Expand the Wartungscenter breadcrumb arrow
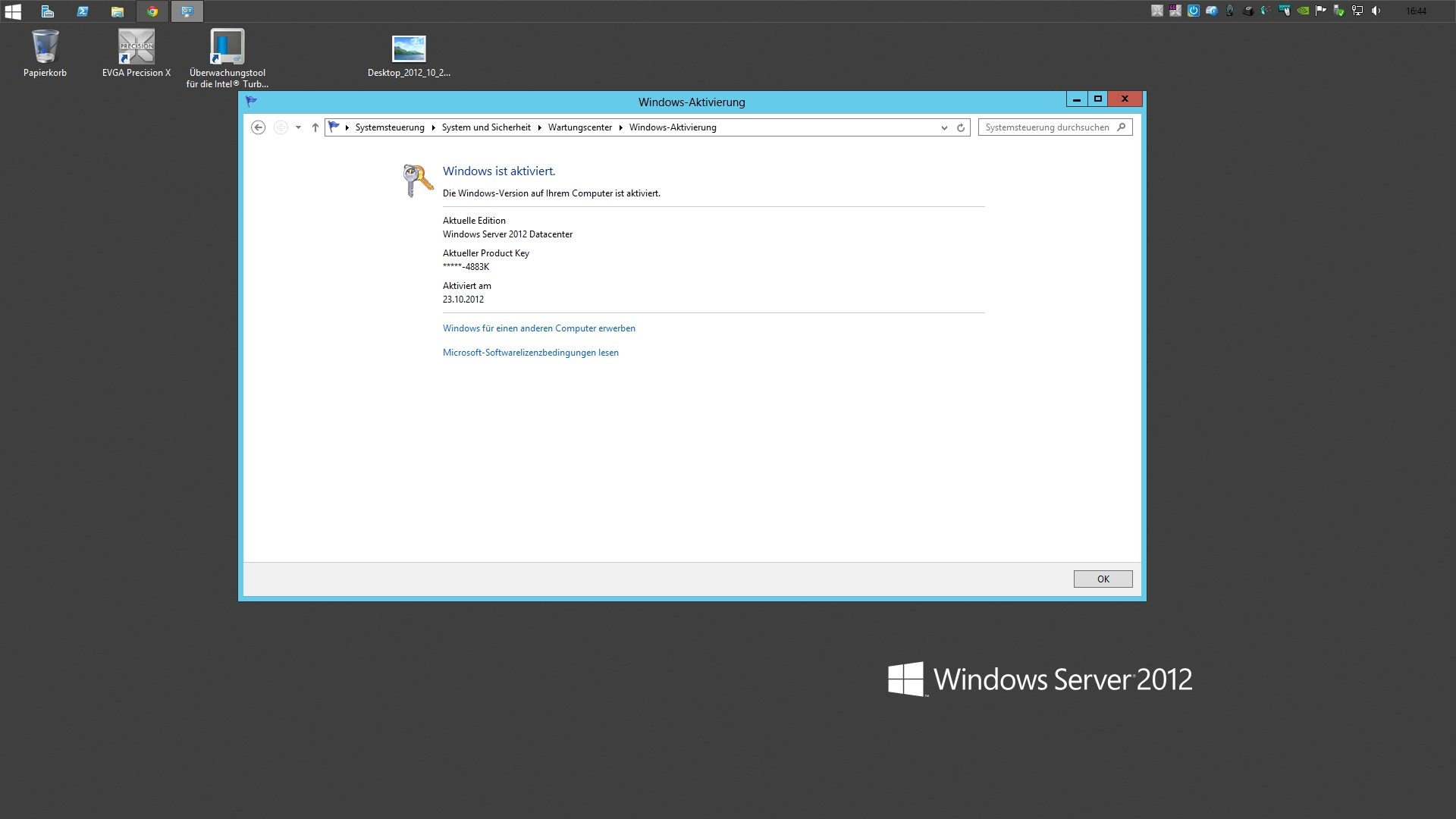Image resolution: width=1456 pixels, height=819 pixels. (x=620, y=127)
